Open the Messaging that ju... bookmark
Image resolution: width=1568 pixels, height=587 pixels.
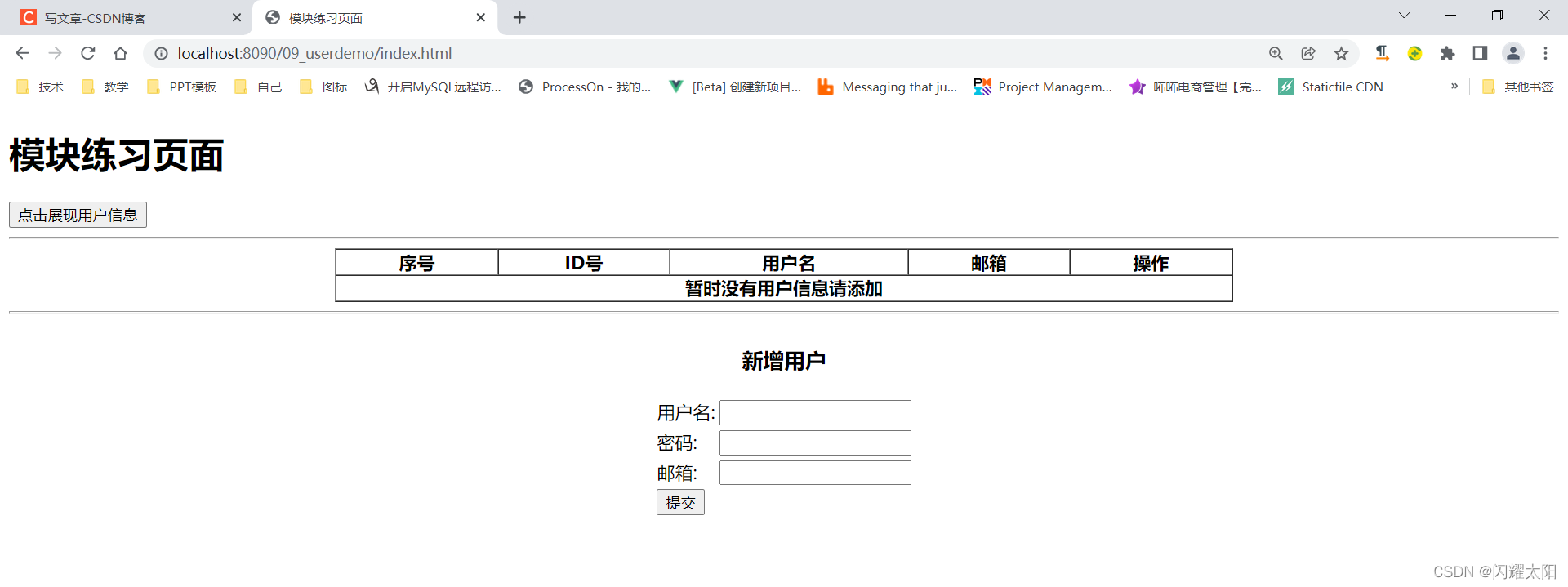click(888, 87)
